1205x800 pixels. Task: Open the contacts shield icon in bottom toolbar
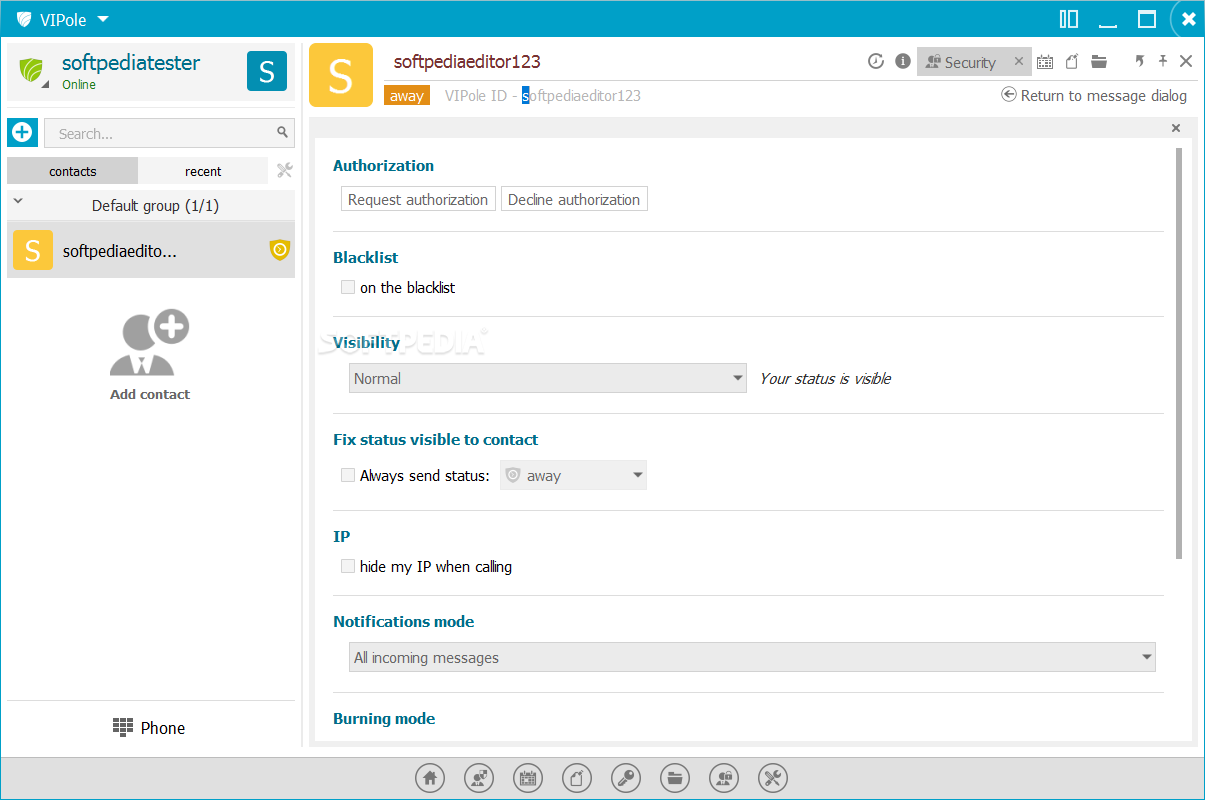(x=479, y=778)
